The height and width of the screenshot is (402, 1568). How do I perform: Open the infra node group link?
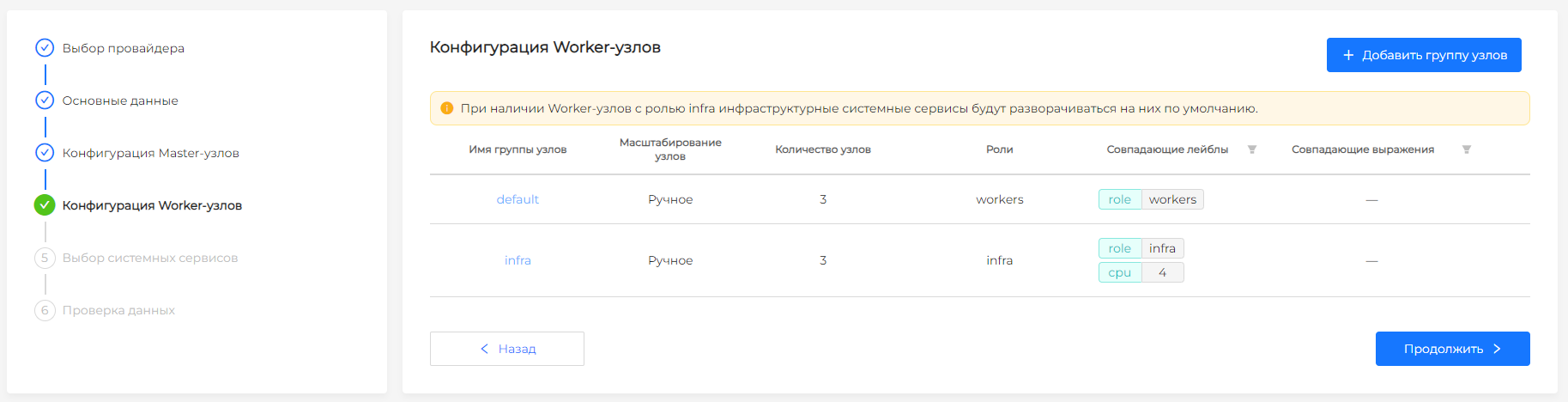pyautogui.click(x=518, y=260)
